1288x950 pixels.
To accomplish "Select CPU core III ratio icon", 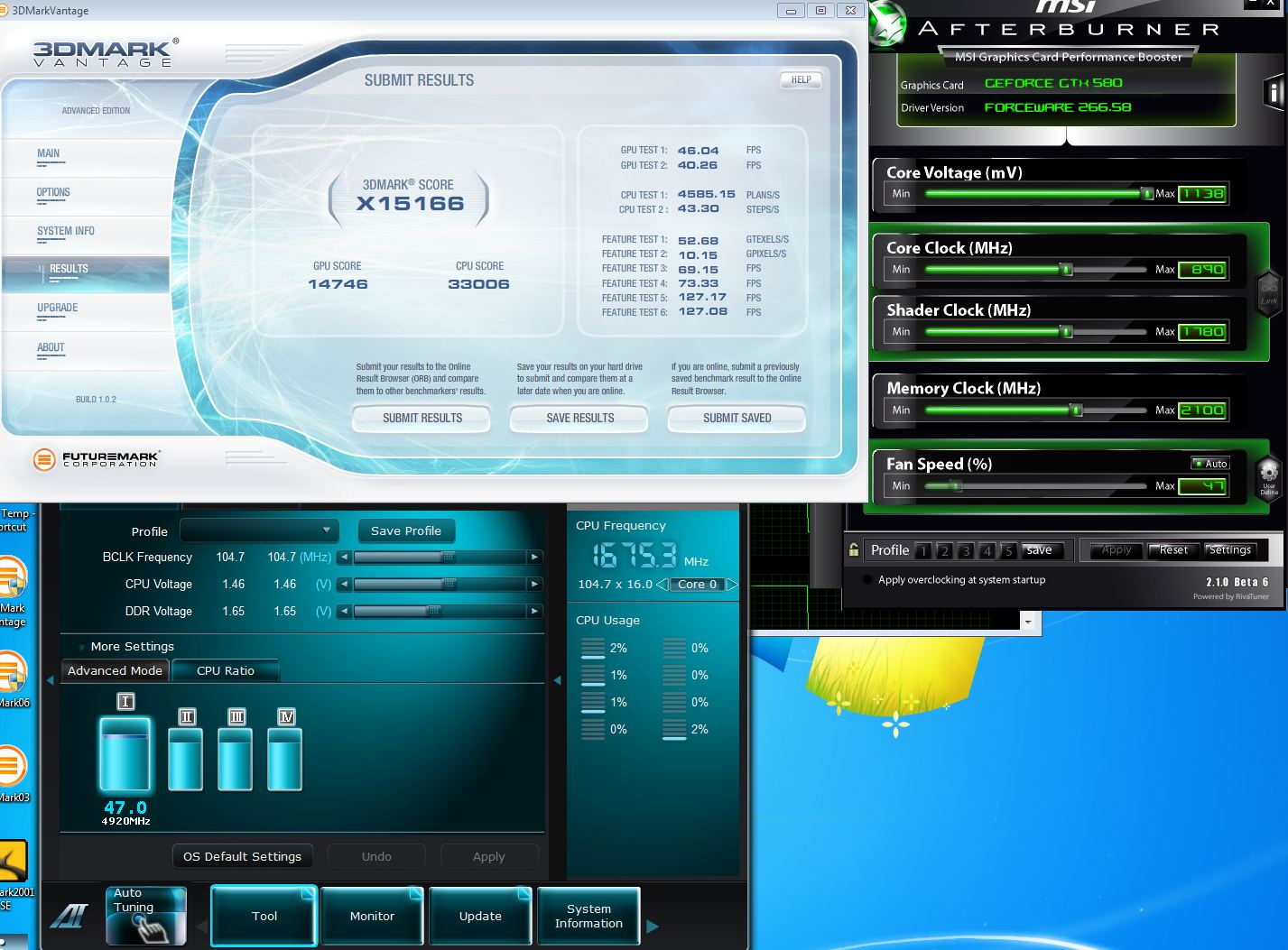I will point(236,716).
